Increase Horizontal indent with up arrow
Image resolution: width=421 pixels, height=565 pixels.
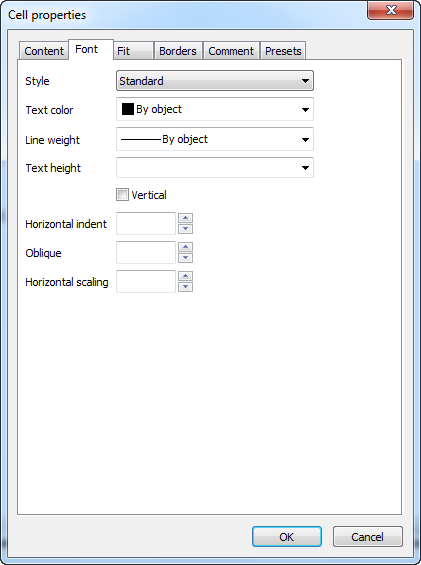[185, 218]
